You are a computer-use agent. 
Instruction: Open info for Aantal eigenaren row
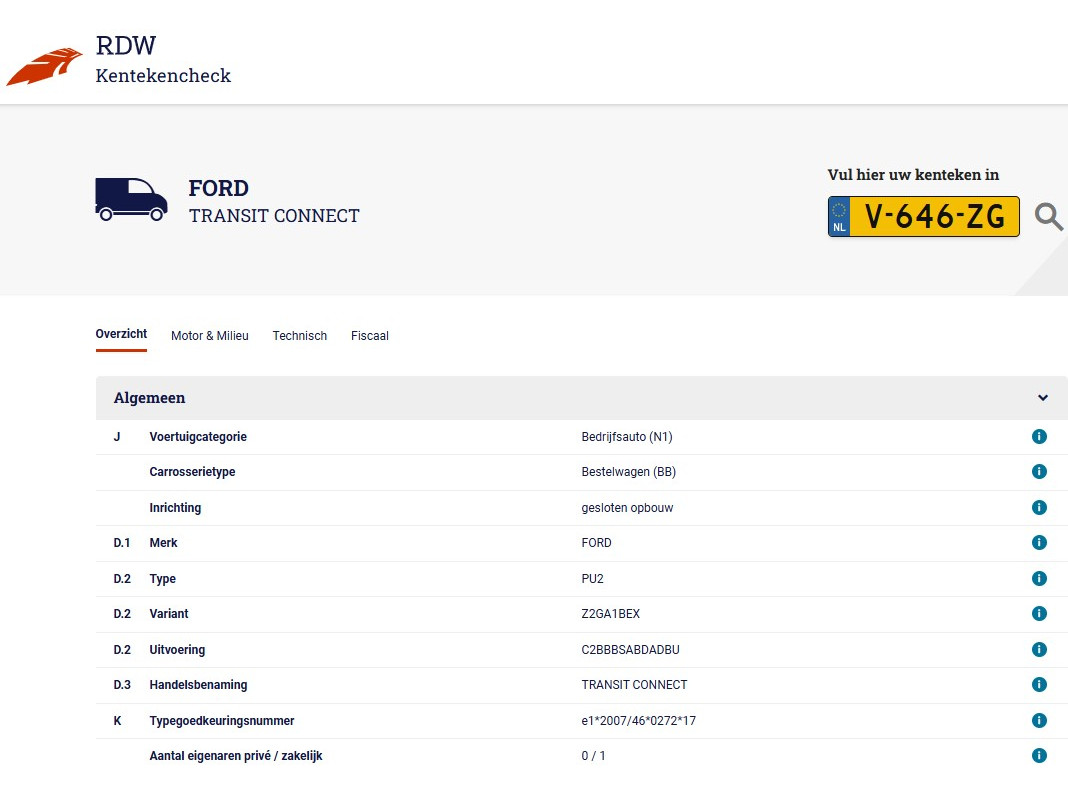click(x=1039, y=755)
